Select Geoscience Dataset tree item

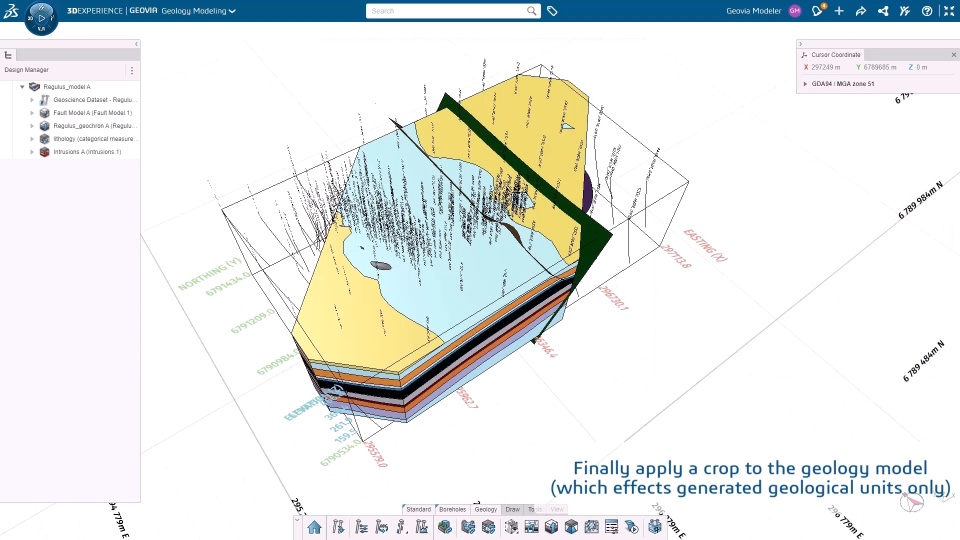[93, 100]
